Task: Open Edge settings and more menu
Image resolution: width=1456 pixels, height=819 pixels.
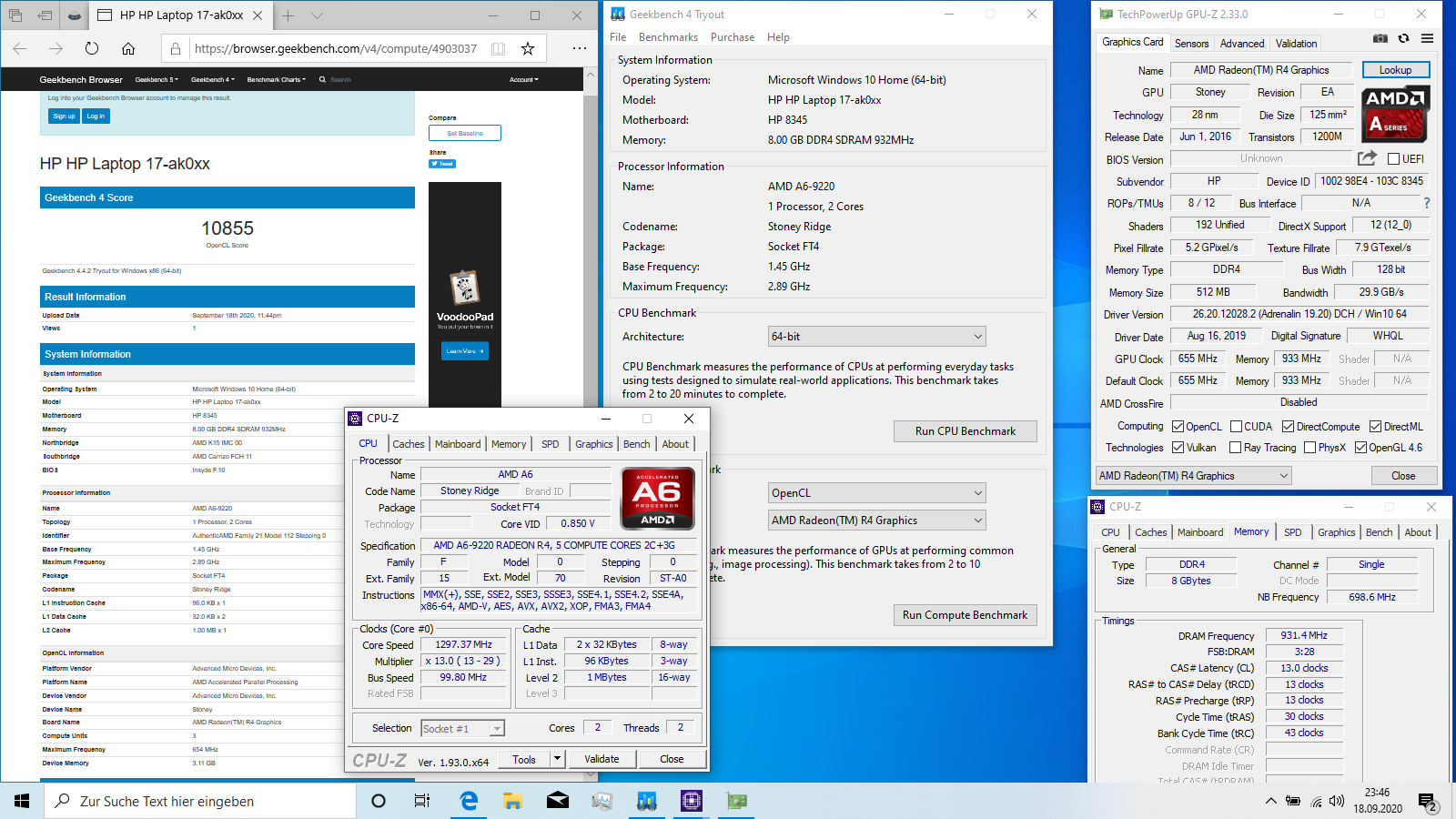Action: pos(580,48)
